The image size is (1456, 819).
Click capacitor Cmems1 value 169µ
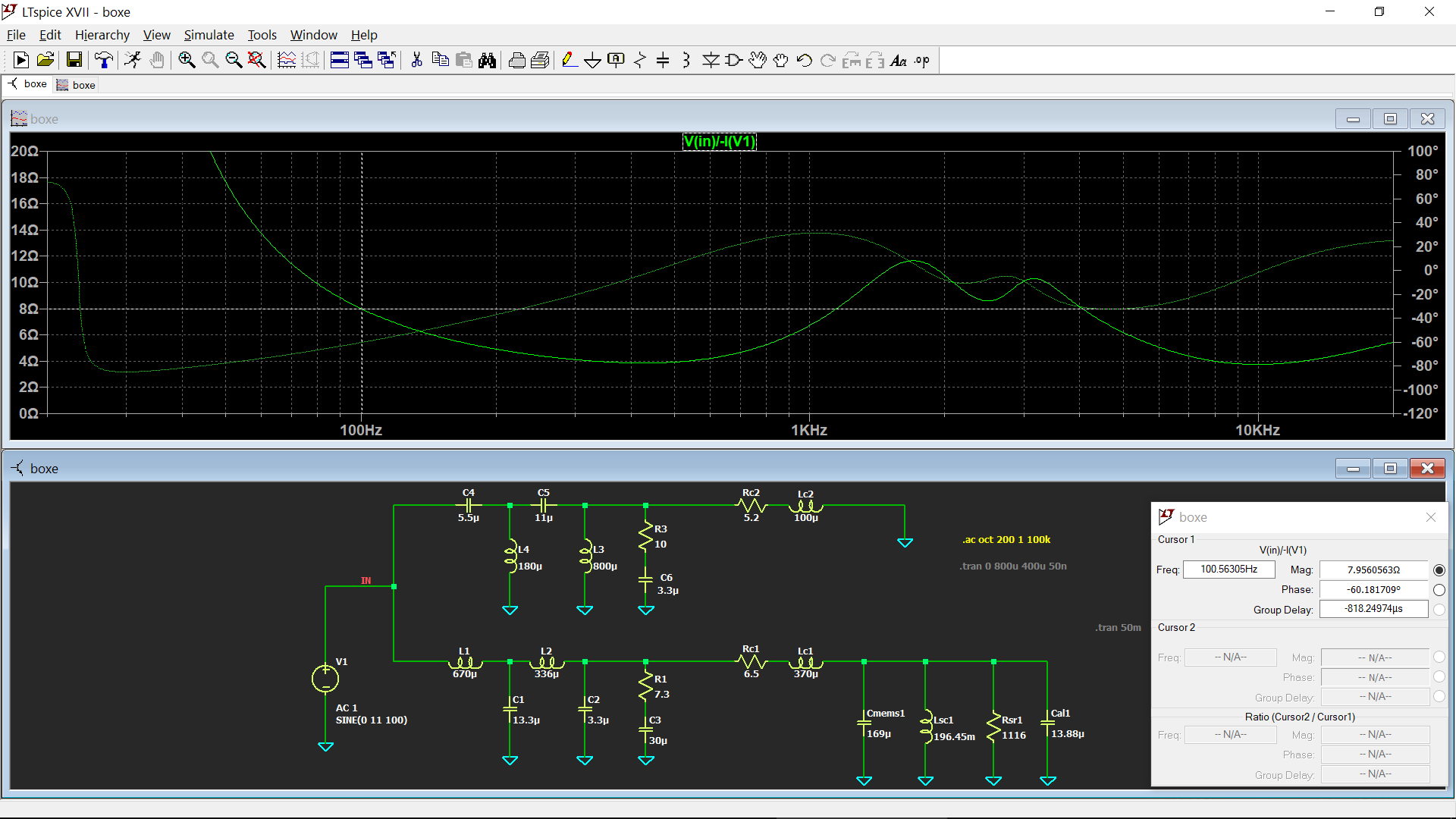[x=879, y=733]
